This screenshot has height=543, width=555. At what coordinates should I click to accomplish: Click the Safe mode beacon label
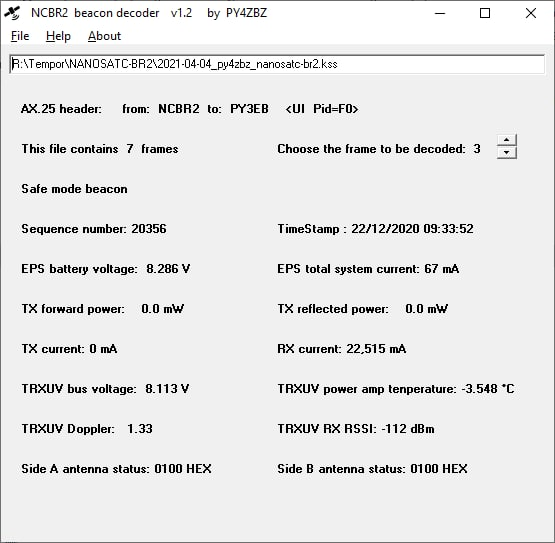74,189
